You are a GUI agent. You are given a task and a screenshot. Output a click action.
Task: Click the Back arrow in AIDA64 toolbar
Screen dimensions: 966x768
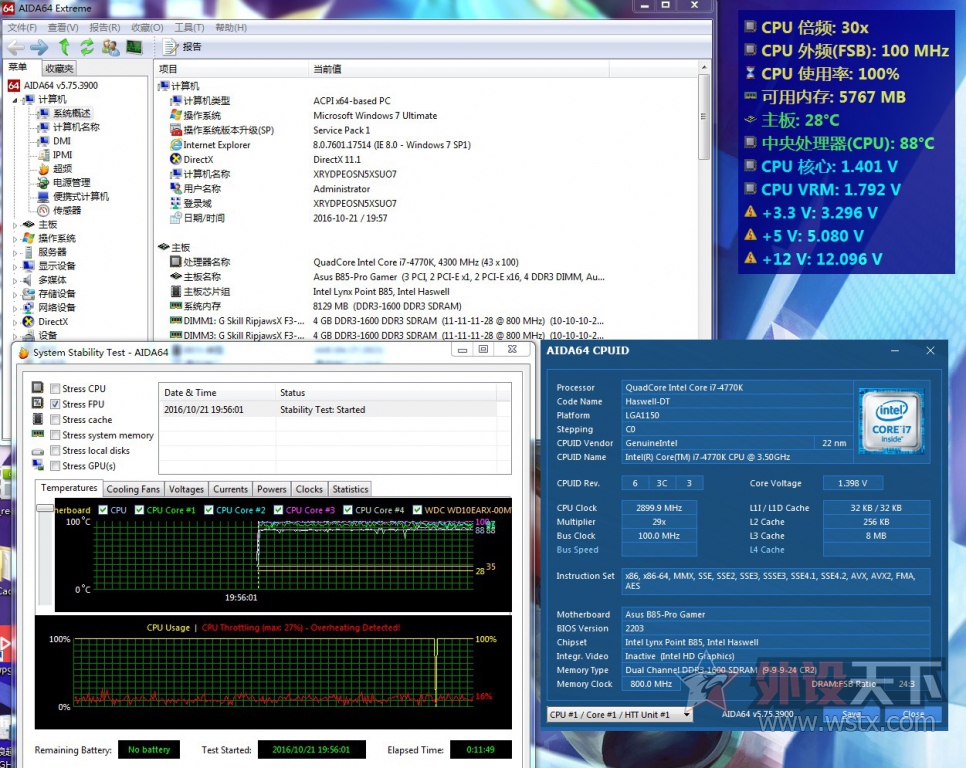point(16,47)
